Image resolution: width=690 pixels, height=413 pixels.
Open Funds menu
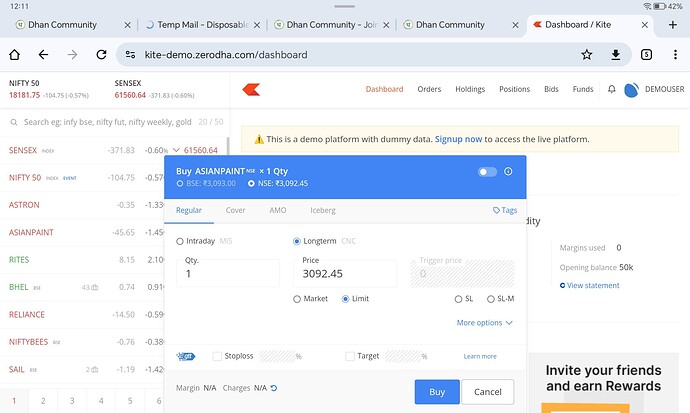[583, 89]
